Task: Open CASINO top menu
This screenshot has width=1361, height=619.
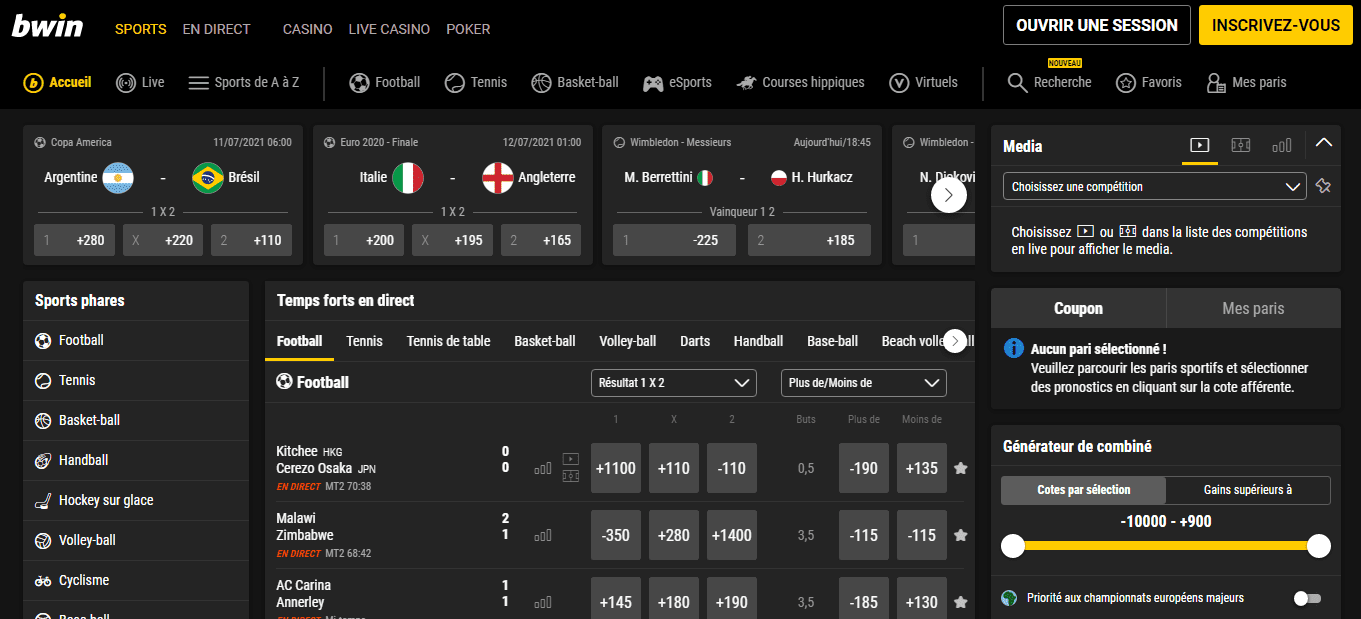Action: (x=308, y=29)
